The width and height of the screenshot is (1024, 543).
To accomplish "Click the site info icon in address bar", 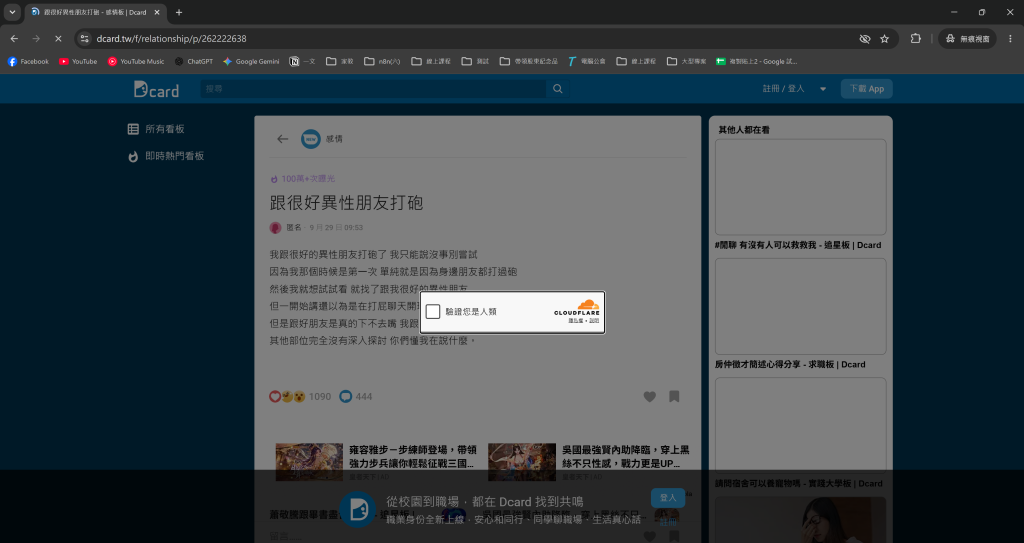I will 84,39.
